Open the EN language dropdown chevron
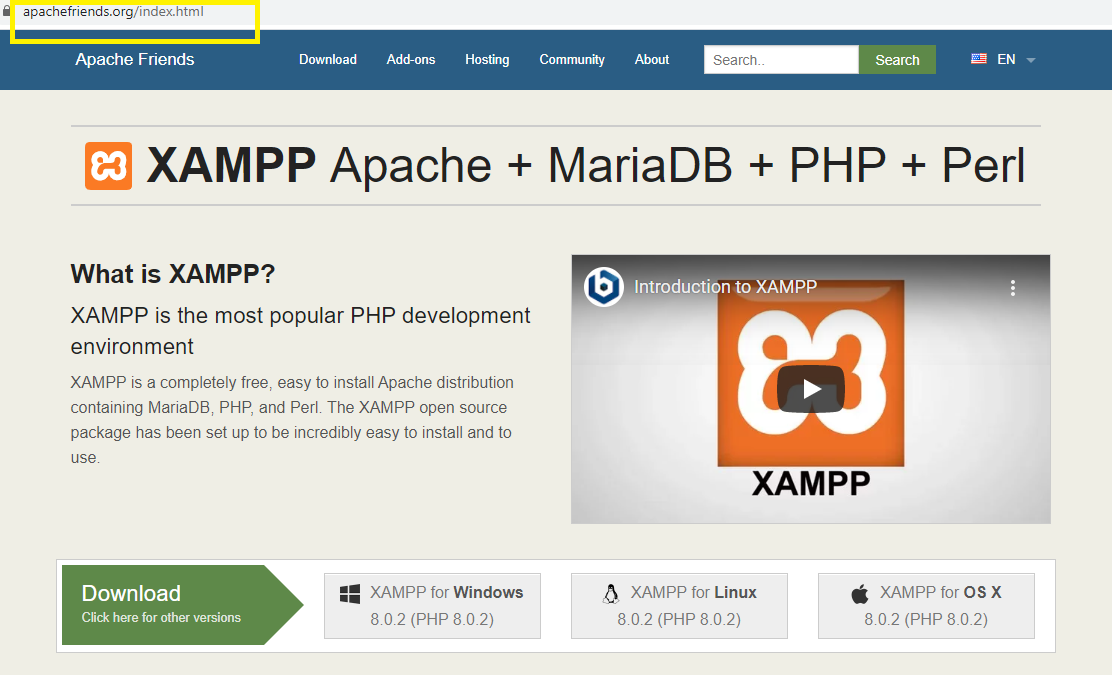This screenshot has width=1112, height=675. click(x=1031, y=60)
